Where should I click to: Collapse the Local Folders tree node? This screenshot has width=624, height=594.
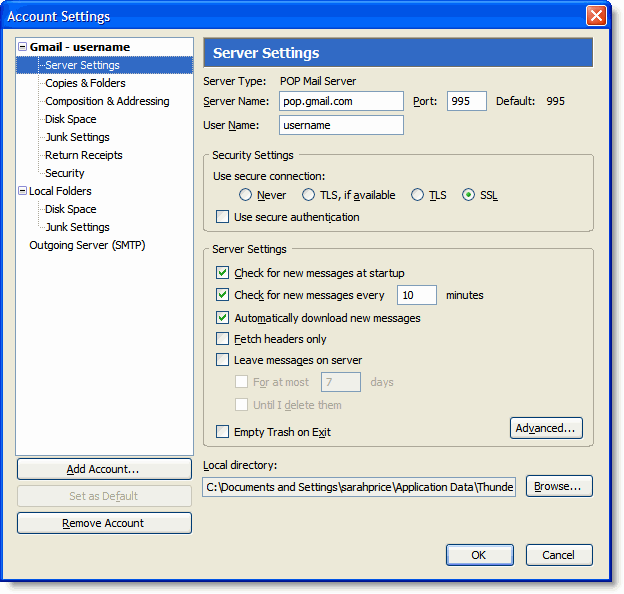click(x=23, y=191)
